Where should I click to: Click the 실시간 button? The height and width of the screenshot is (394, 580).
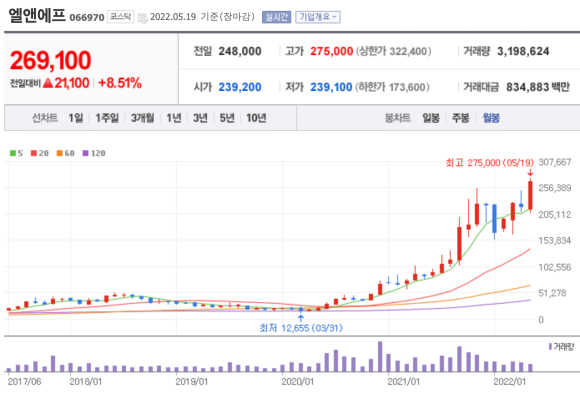276,17
